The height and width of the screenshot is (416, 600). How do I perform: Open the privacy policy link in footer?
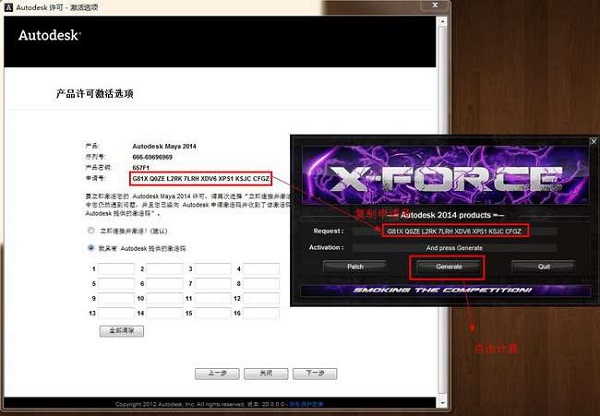306,404
